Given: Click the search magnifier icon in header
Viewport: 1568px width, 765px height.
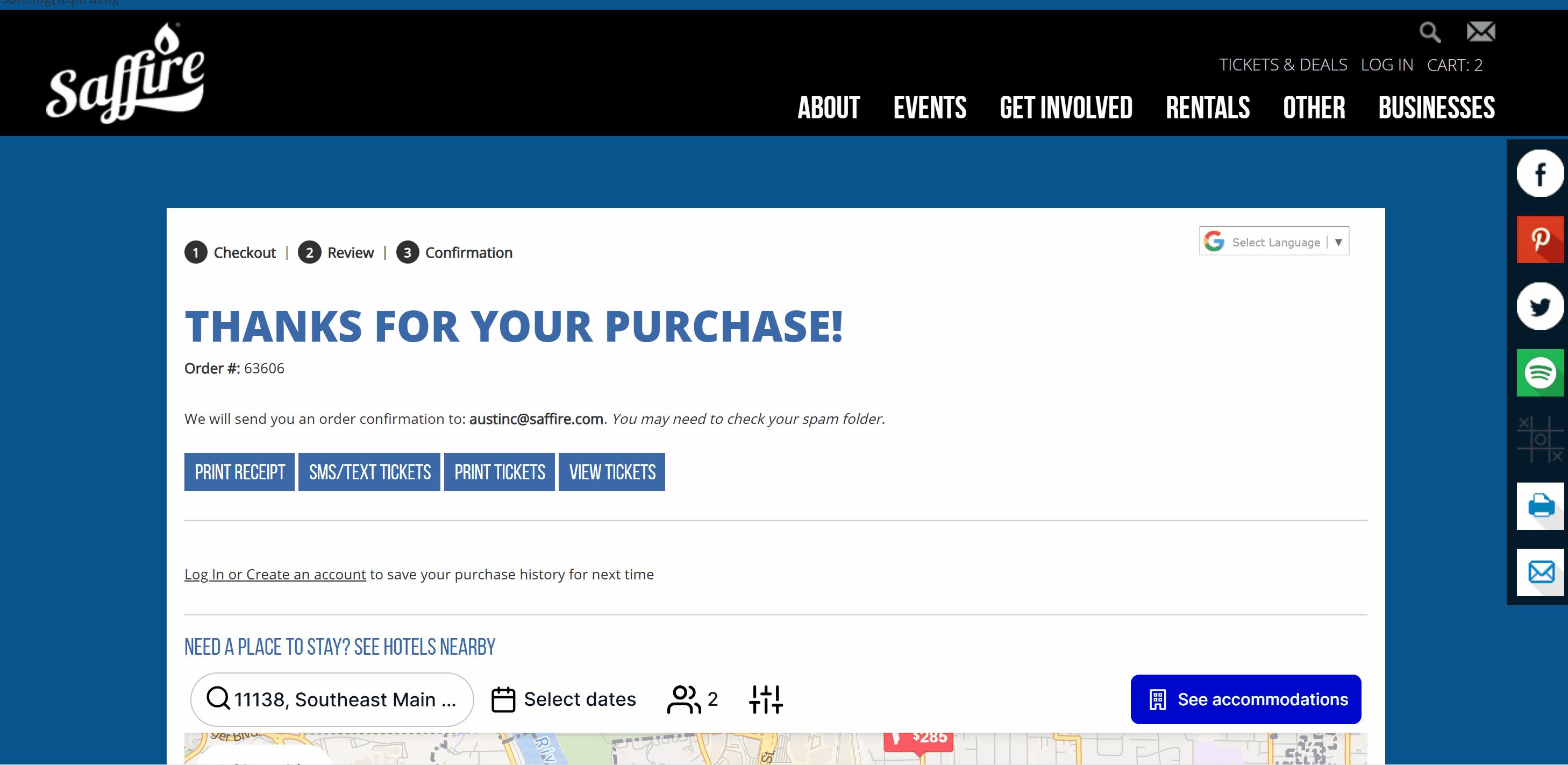Looking at the screenshot, I should click(1430, 32).
